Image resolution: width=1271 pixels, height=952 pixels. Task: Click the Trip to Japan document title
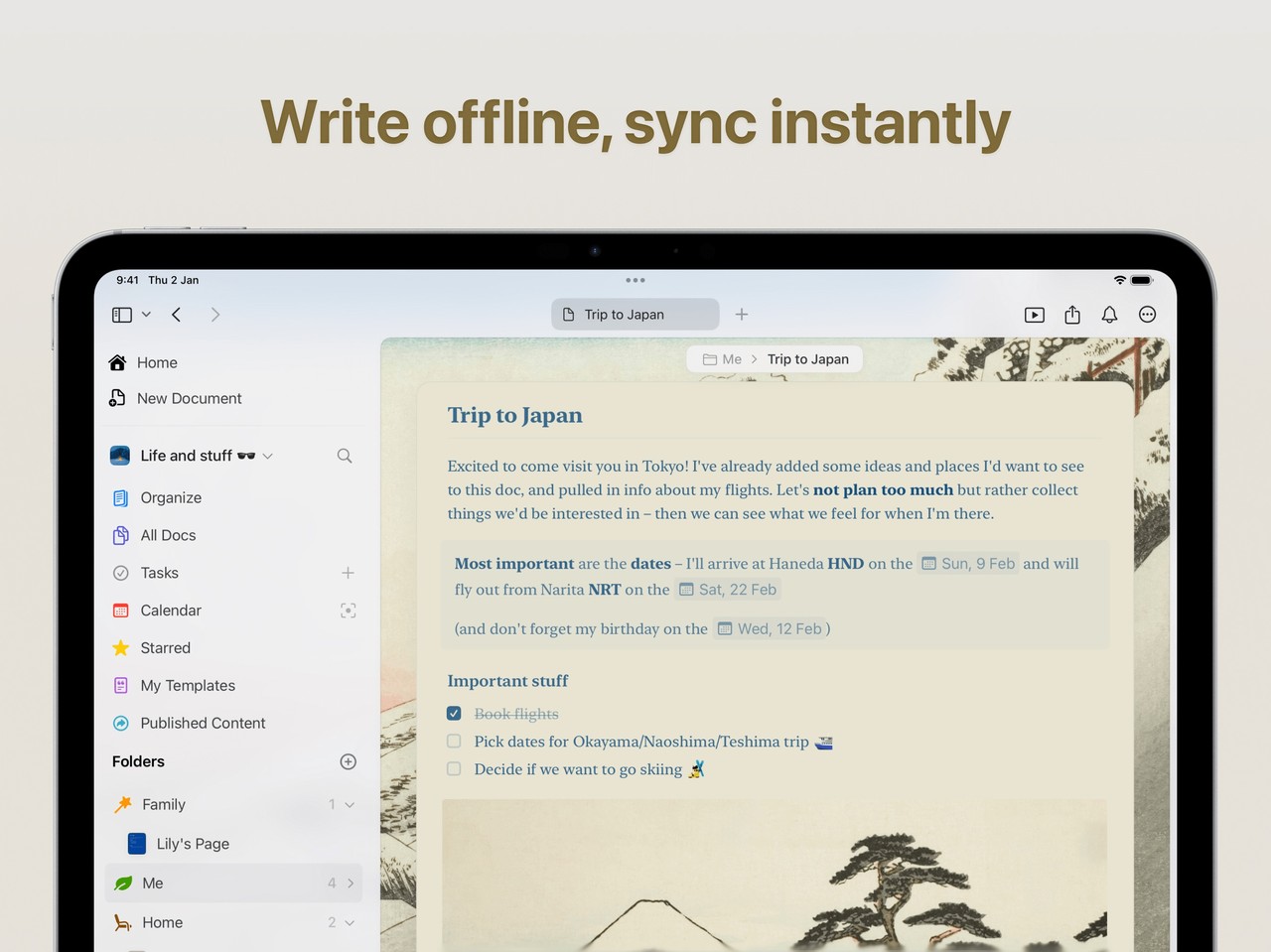(514, 415)
